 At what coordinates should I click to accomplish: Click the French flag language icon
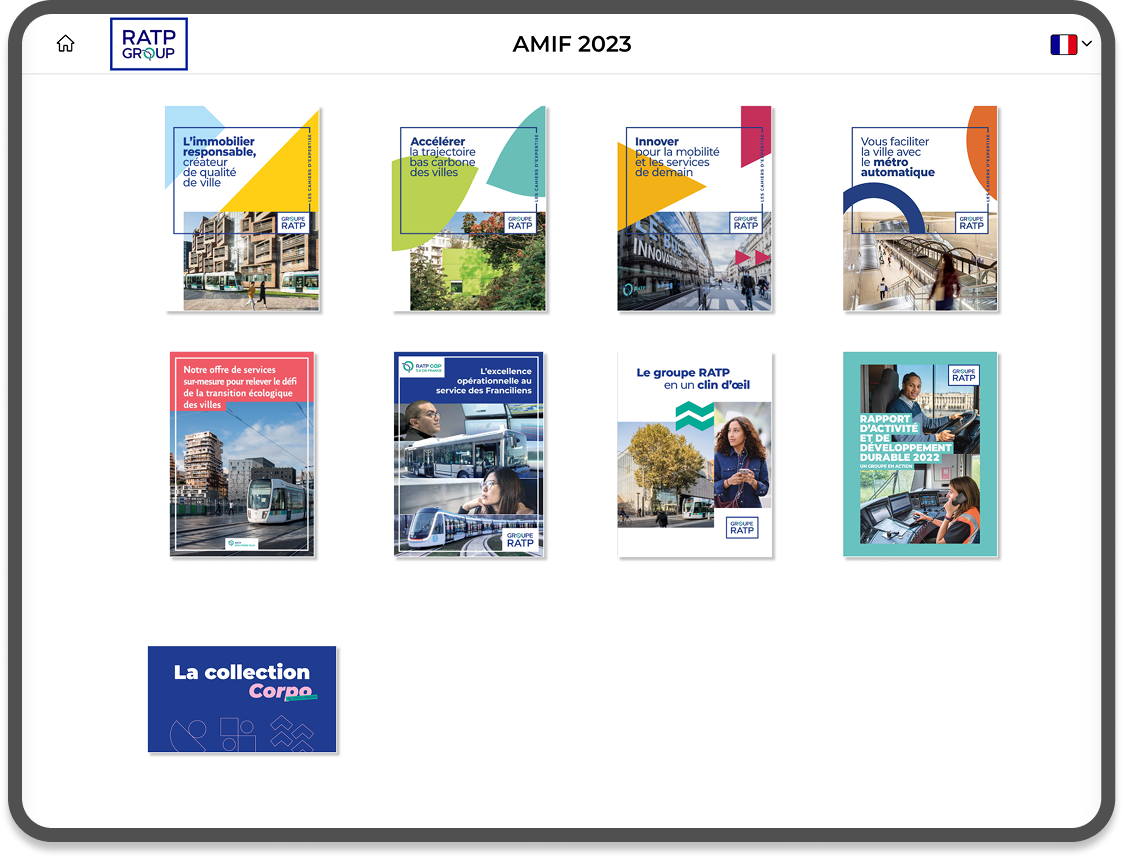coord(1063,44)
